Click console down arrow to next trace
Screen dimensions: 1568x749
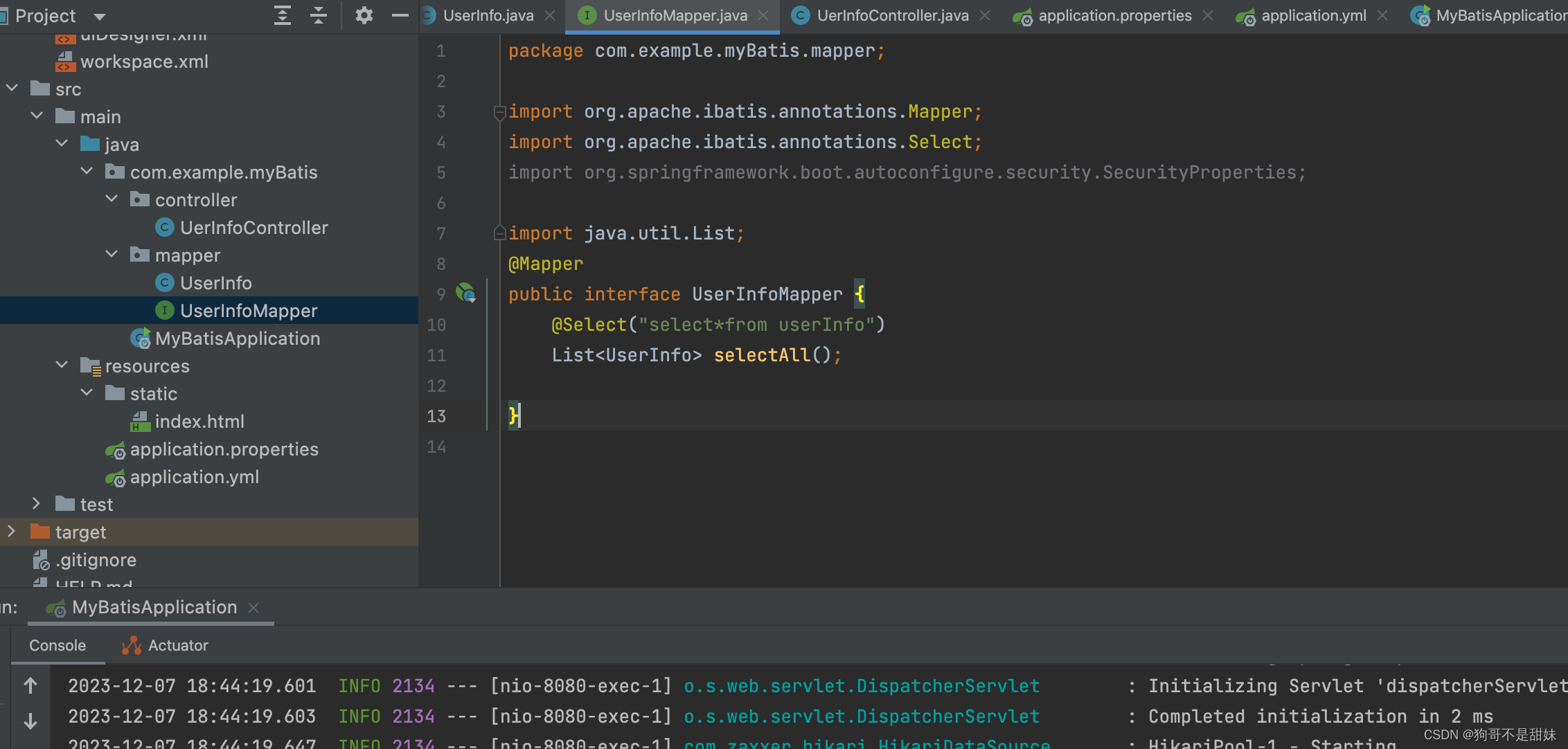coord(30,721)
